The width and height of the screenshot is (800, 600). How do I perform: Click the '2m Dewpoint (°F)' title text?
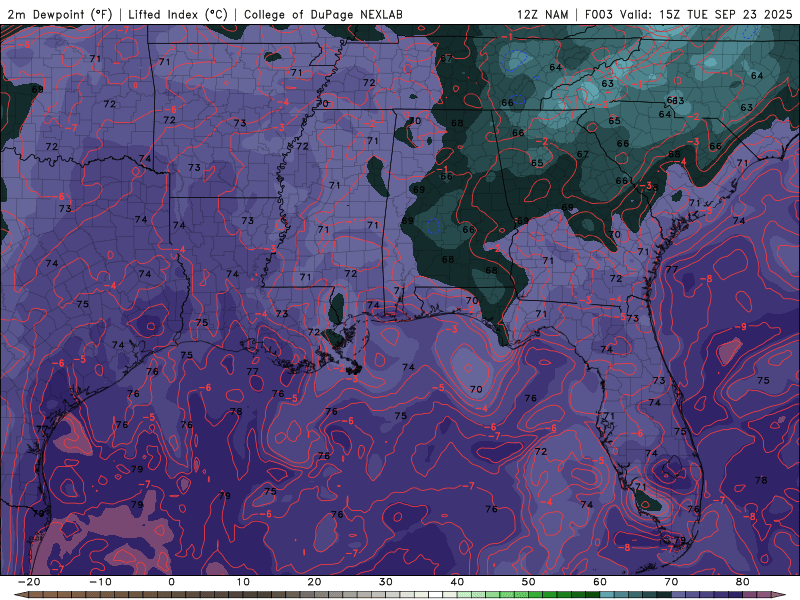60,14
